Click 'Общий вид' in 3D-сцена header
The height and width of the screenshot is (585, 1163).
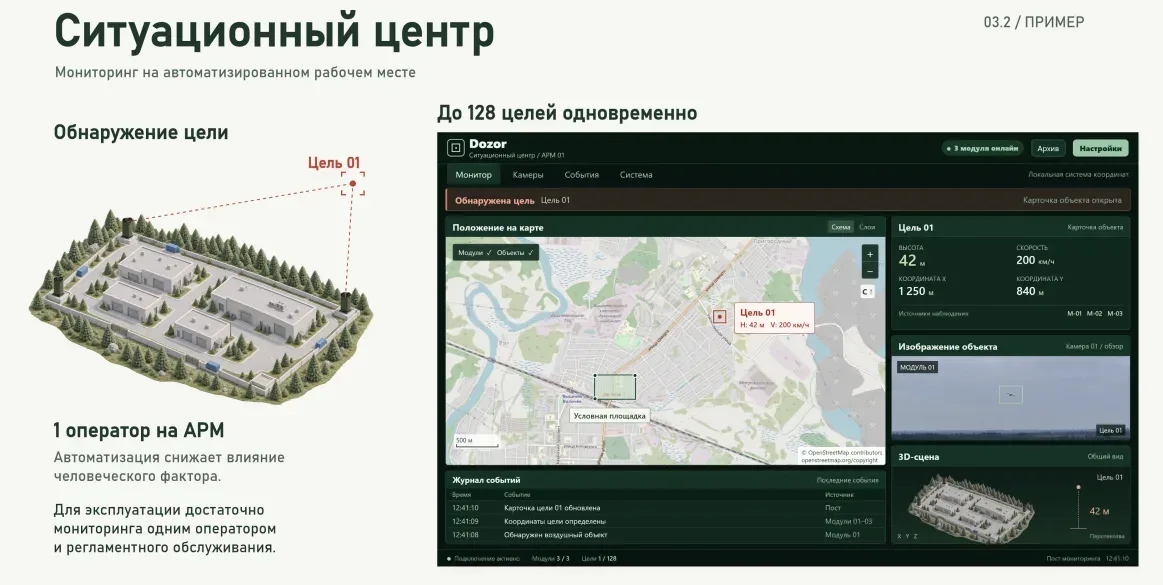(1105, 457)
